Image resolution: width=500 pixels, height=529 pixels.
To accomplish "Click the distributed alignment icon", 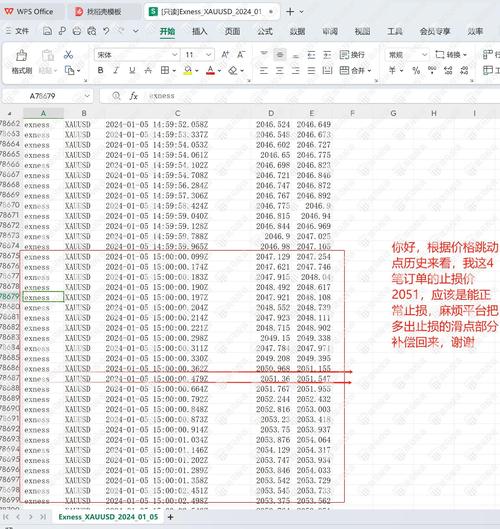I will point(327,71).
